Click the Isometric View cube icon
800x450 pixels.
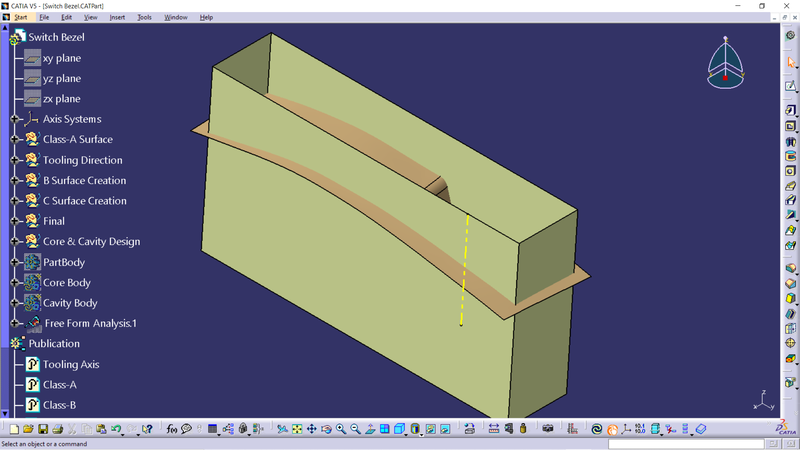(399, 429)
